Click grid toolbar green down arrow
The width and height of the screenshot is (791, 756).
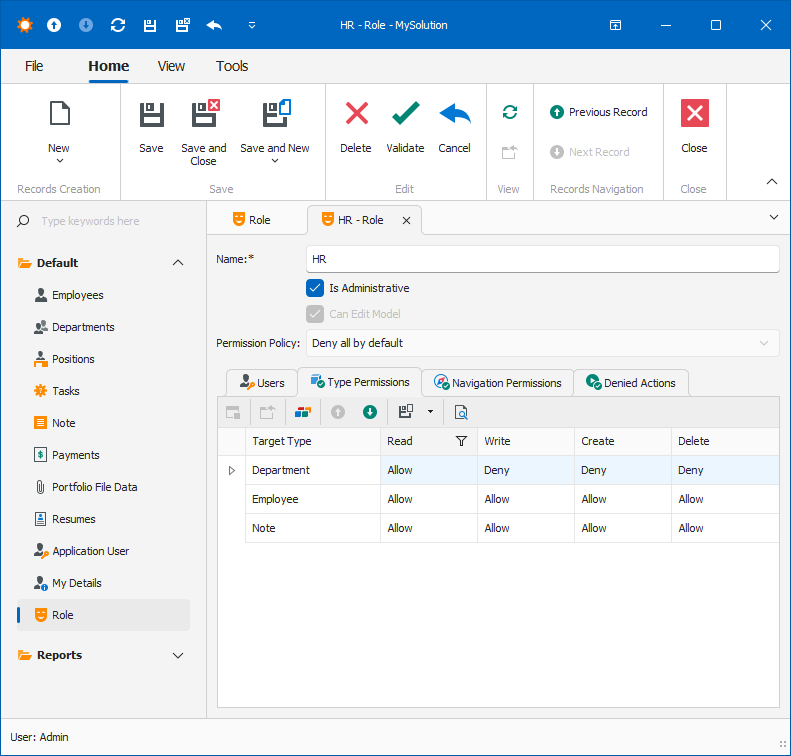(370, 413)
